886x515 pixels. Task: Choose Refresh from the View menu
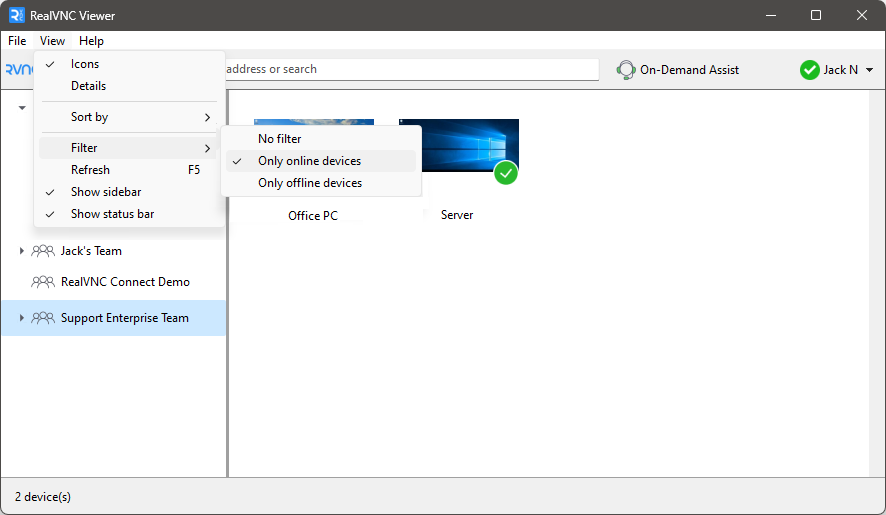[129, 170]
